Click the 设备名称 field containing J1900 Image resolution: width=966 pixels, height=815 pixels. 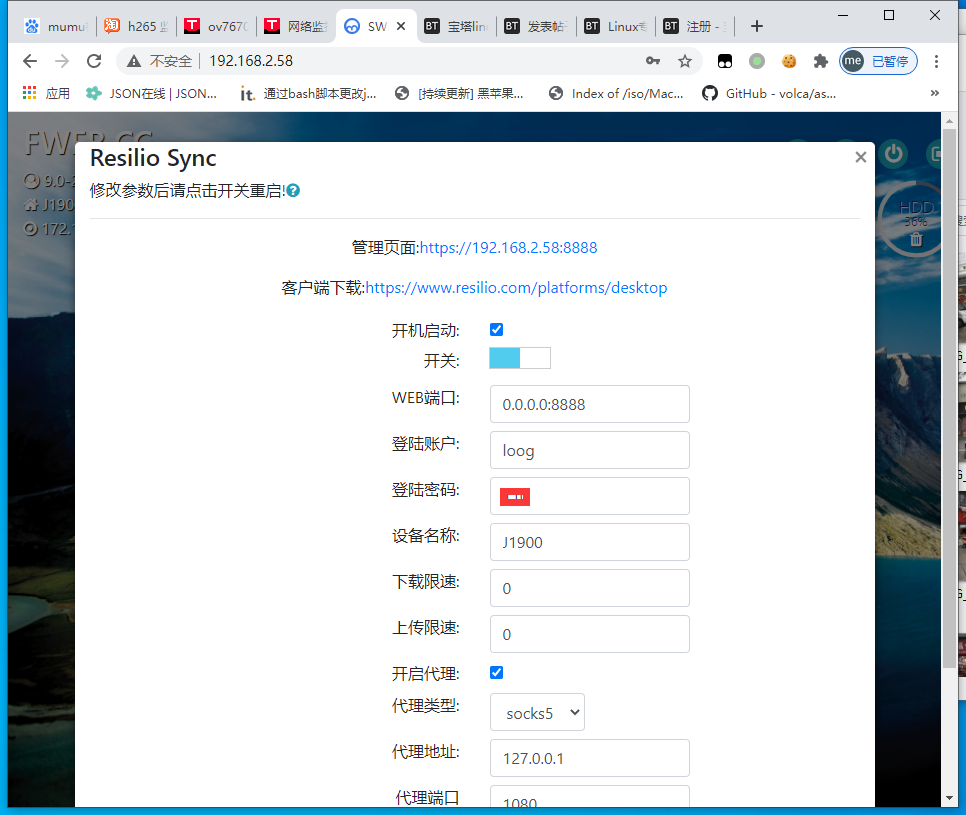589,542
